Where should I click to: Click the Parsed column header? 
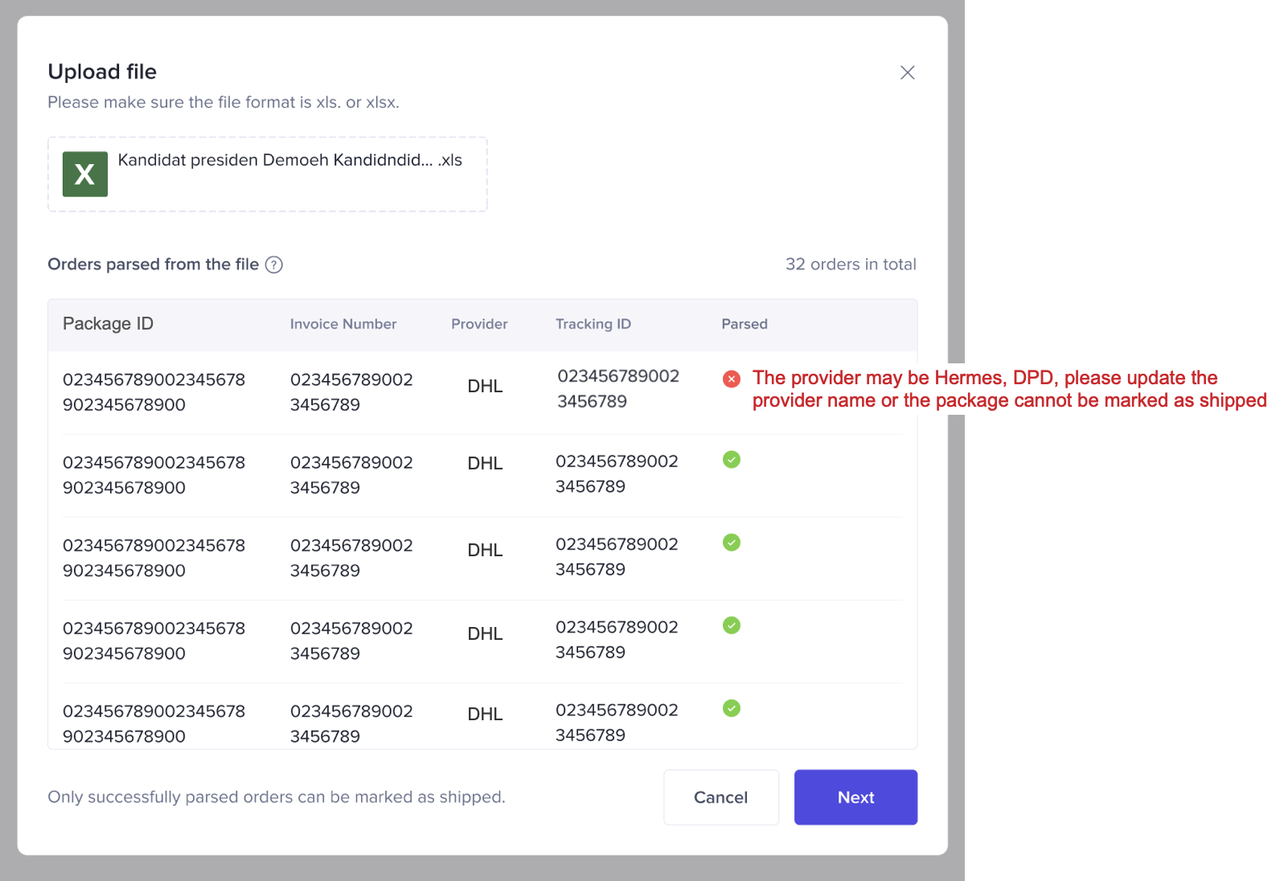(x=744, y=324)
